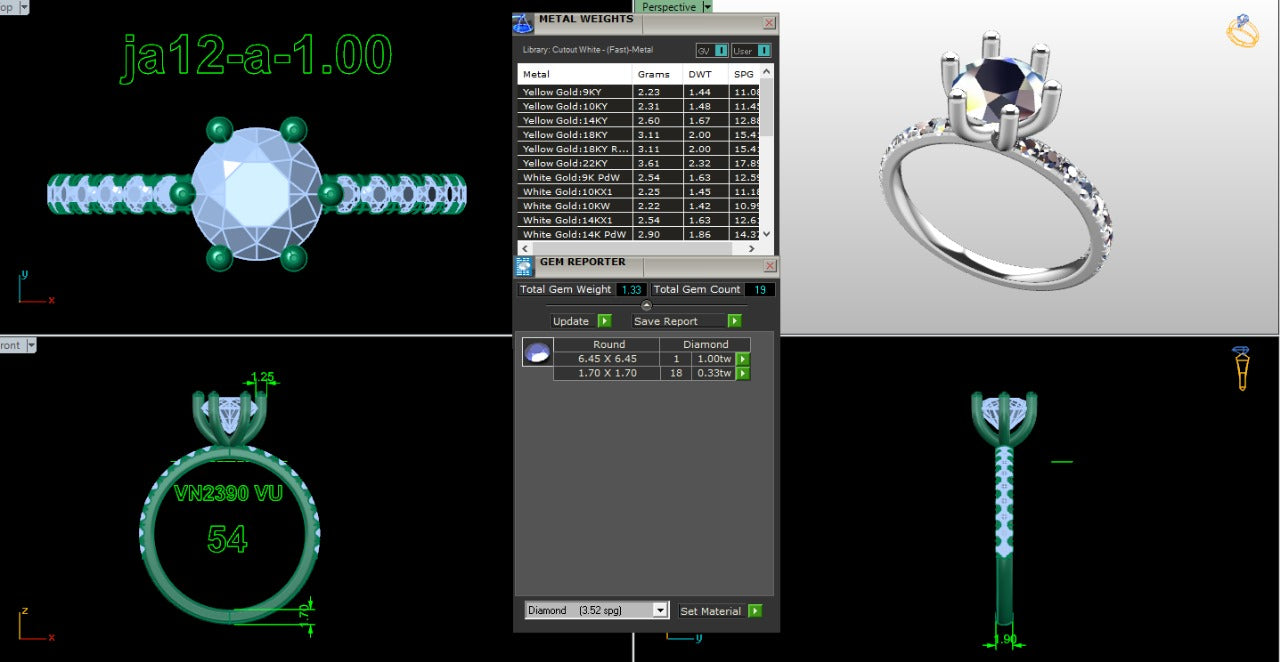Open the Perspective viewport dropdown arrow
The width and height of the screenshot is (1280, 662).
(x=707, y=7)
